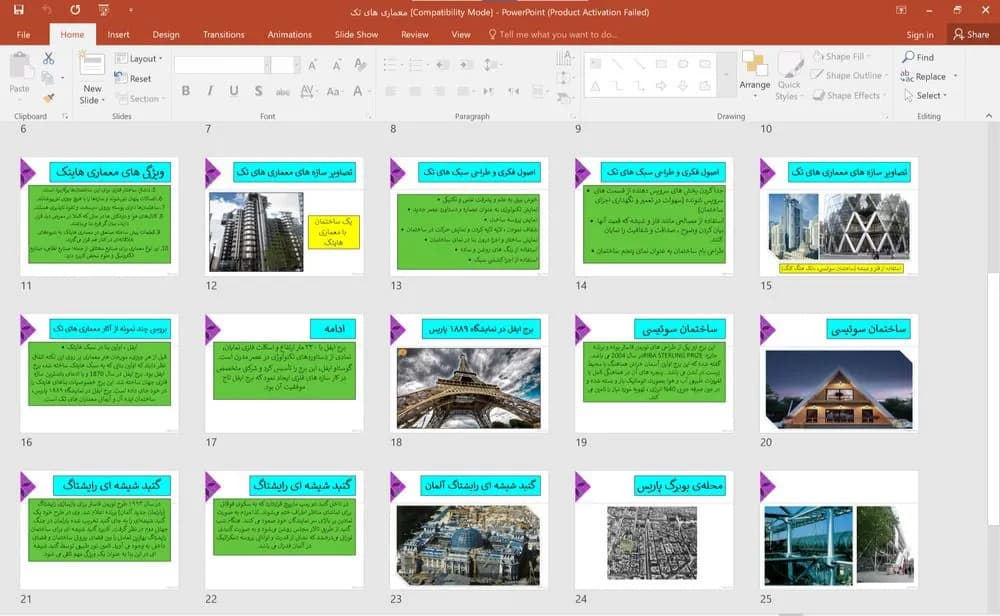This screenshot has height=616, width=1000.
Task: Switch to the Slide Show tab
Action: coord(357,34)
